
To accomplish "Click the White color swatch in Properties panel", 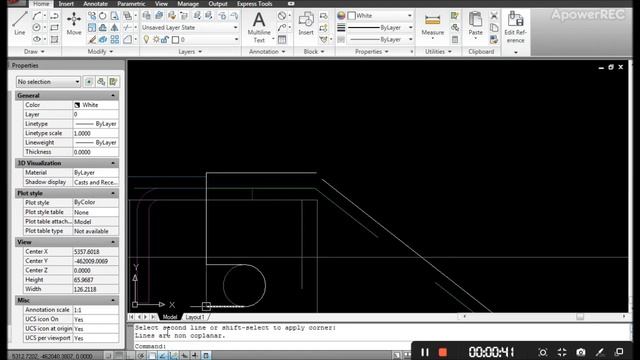I will 352,16.
